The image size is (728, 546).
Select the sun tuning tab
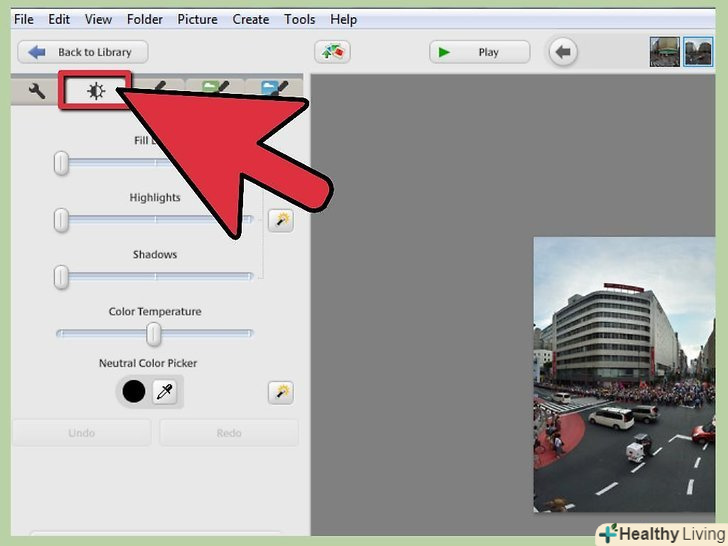(x=95, y=92)
